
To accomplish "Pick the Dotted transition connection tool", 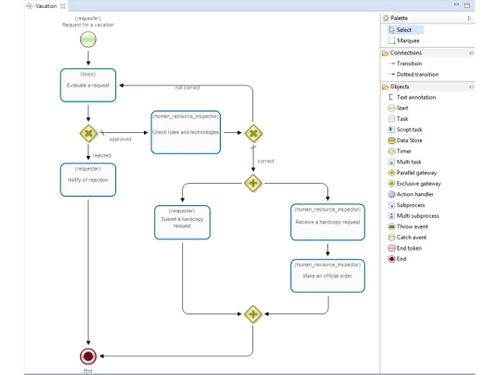I will point(413,74).
